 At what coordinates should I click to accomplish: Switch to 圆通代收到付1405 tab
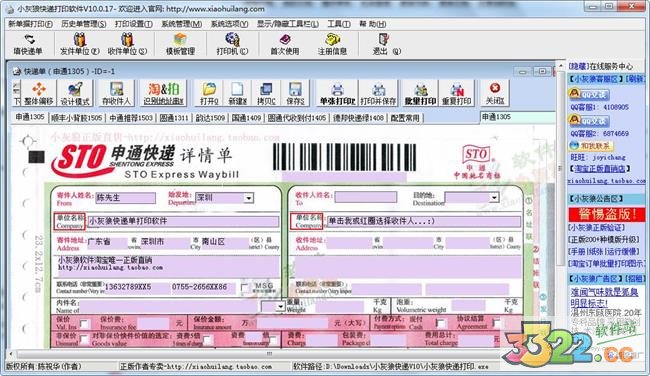tap(297, 118)
